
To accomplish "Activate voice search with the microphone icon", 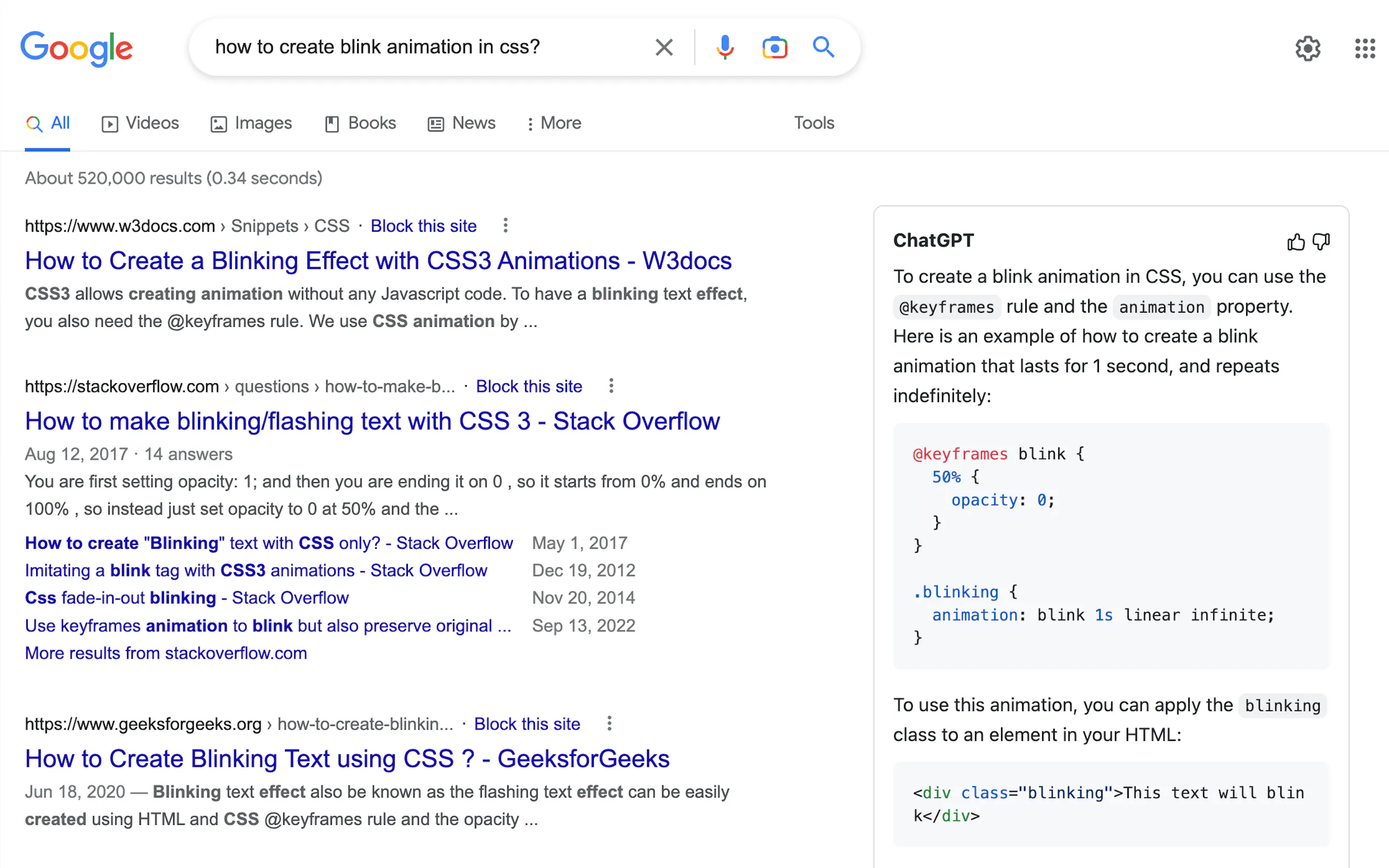I will [x=725, y=47].
